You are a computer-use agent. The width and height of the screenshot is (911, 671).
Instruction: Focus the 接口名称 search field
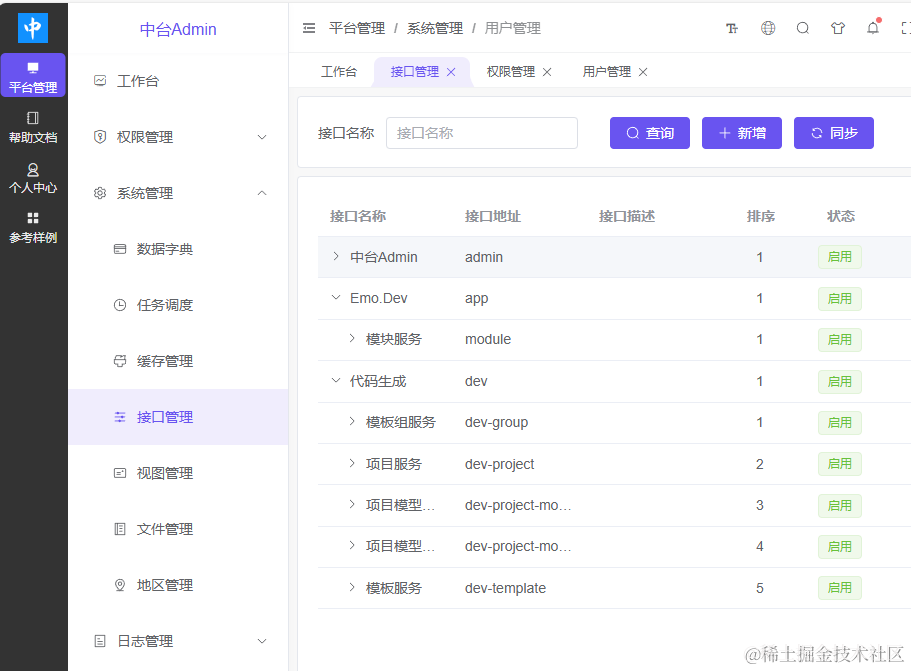pyautogui.click(x=482, y=133)
